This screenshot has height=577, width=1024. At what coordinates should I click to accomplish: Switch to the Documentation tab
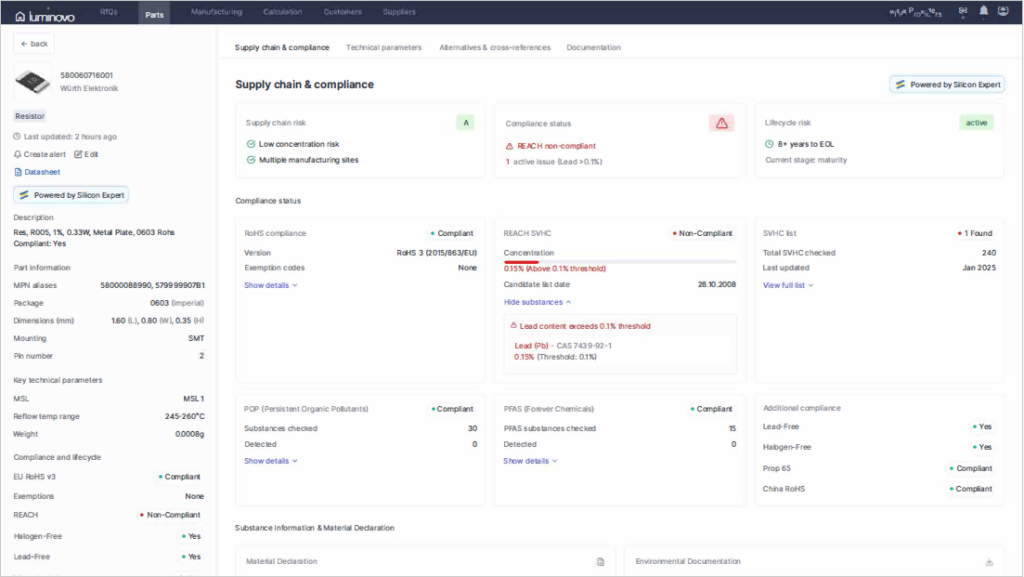tap(594, 48)
